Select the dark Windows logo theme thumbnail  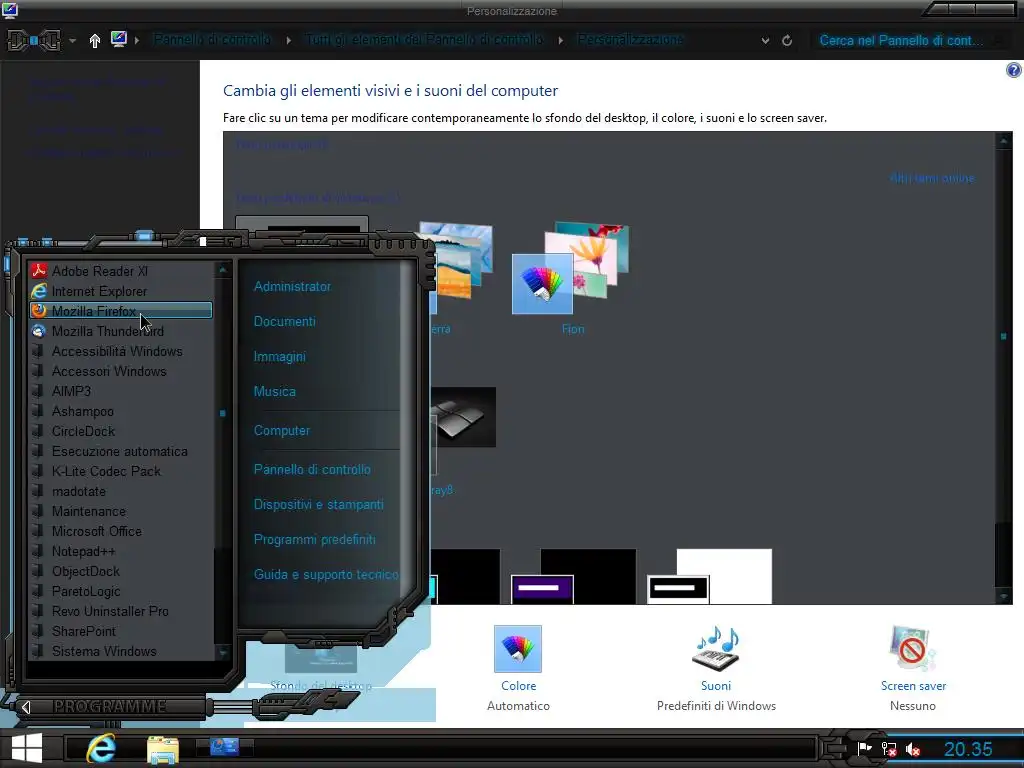point(463,417)
